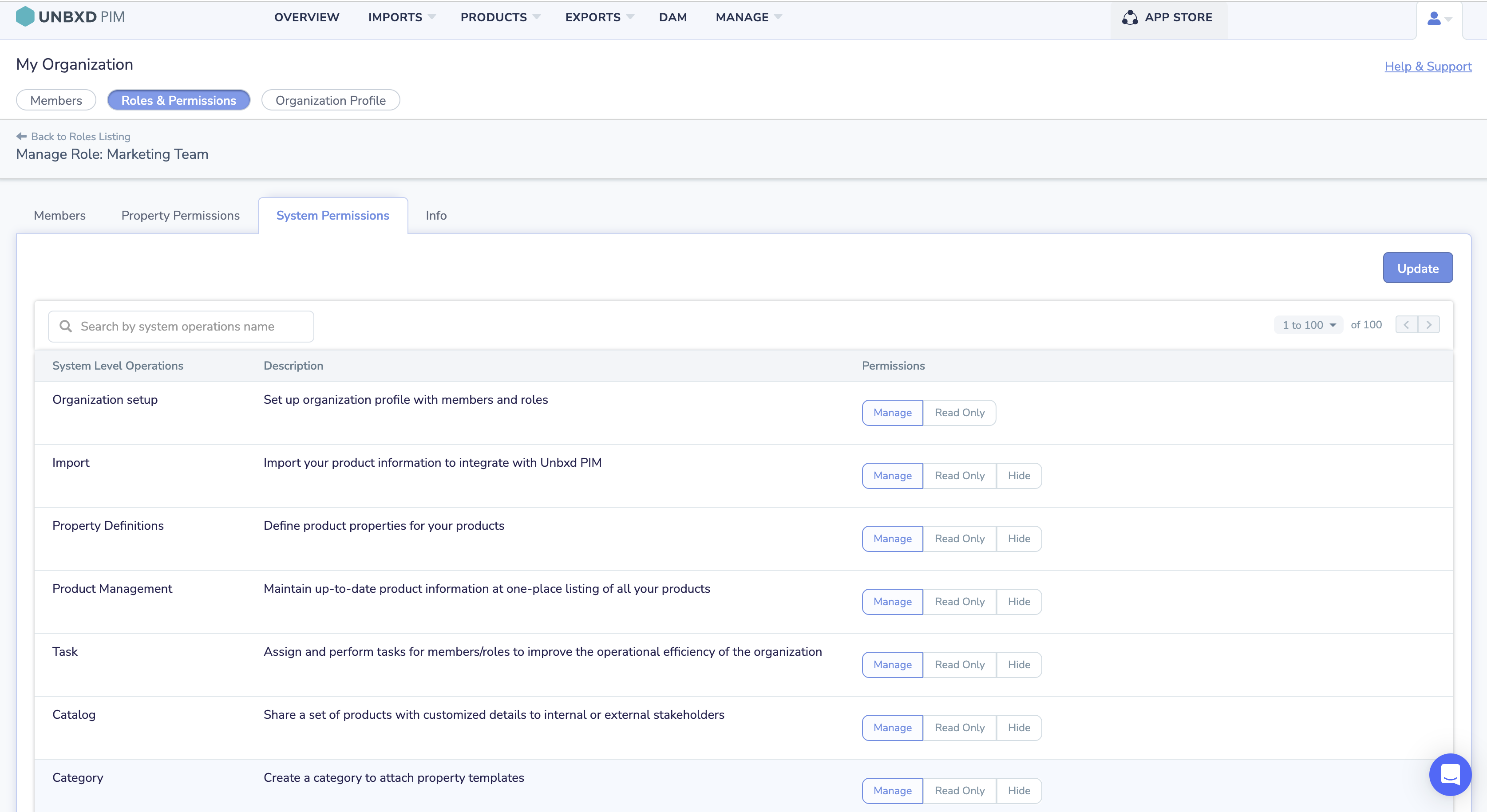
Task: Select the Organization Profile pill
Action: (x=330, y=100)
